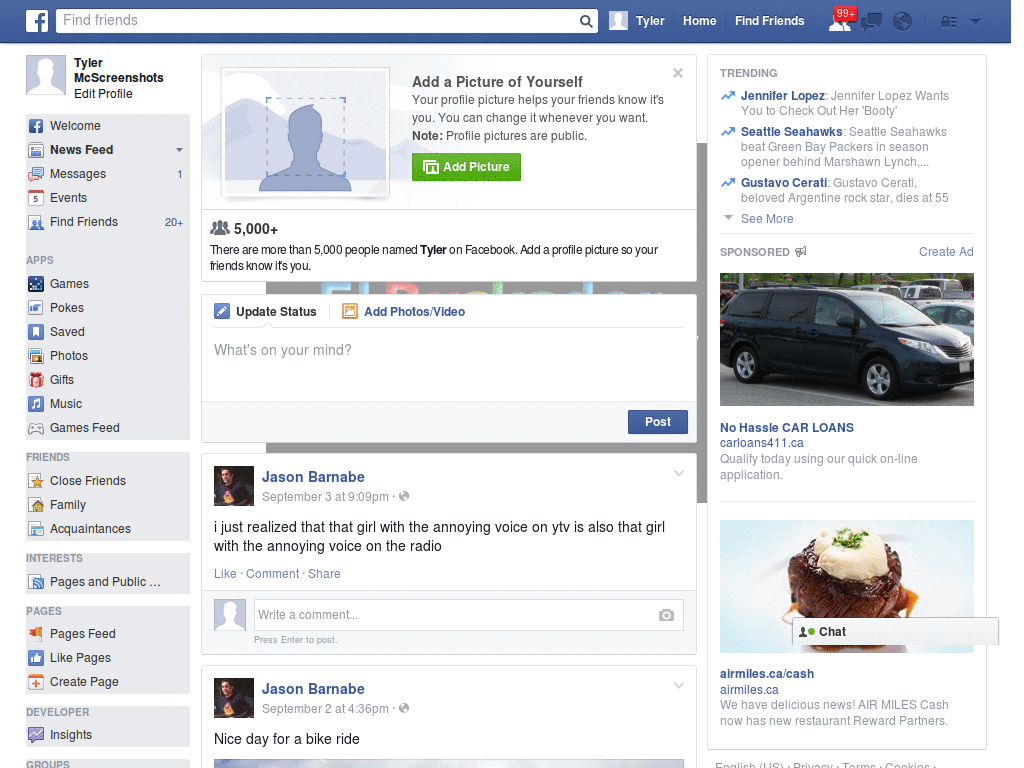Viewport: 1024px width, 768px height.
Task: Click Like on the ytv post
Action: pos(225,573)
